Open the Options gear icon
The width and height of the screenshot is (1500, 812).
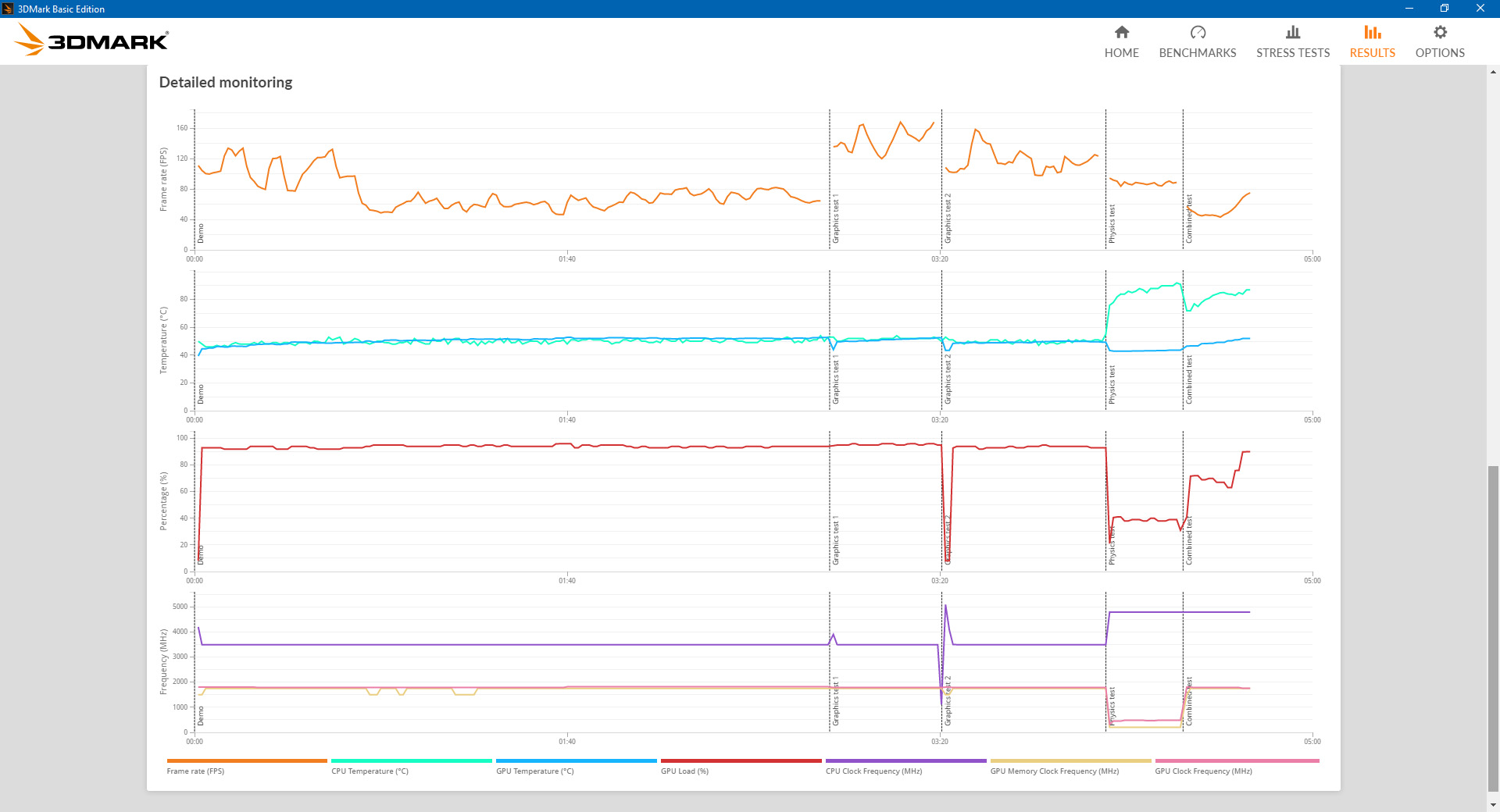point(1440,32)
